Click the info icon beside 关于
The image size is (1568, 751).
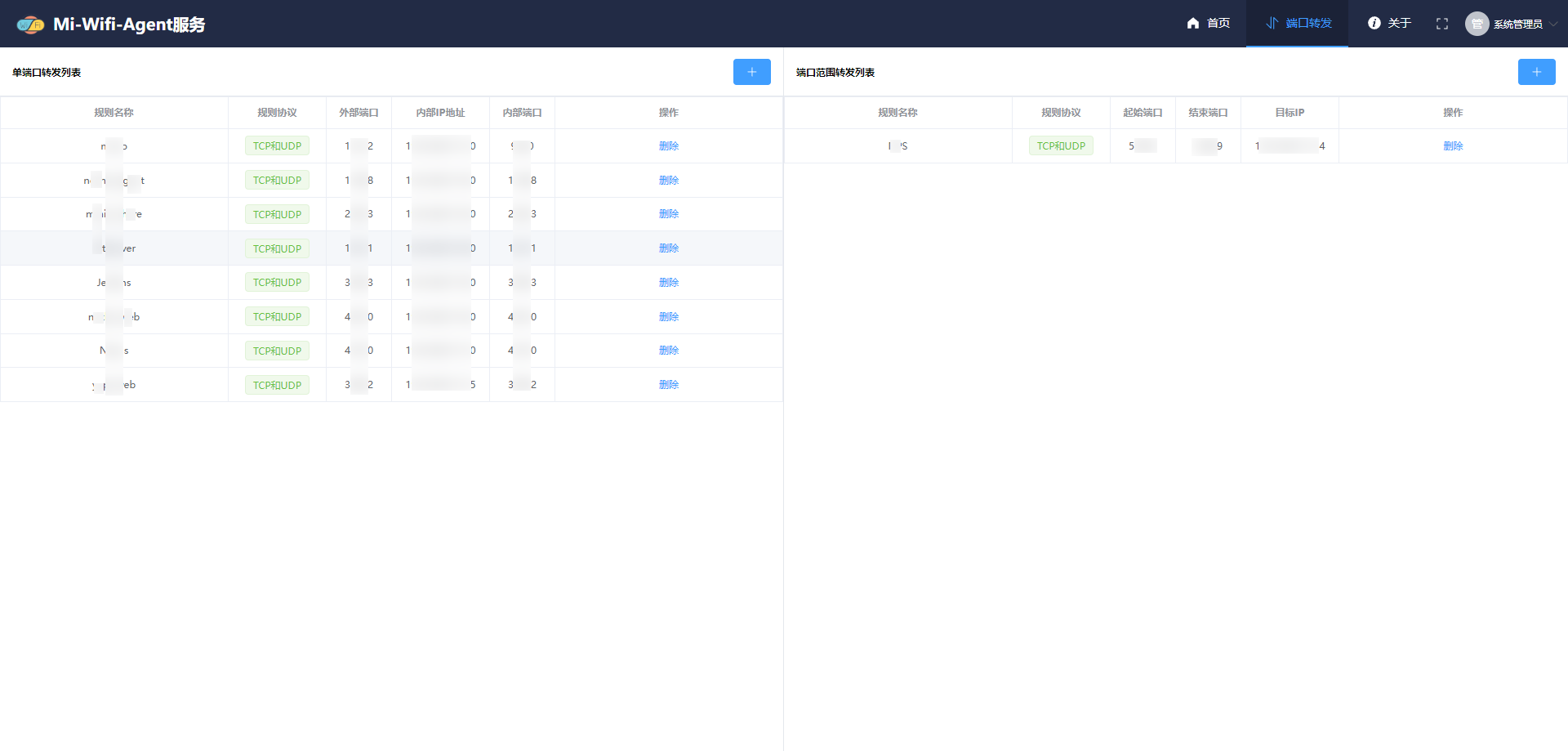[x=1374, y=24]
